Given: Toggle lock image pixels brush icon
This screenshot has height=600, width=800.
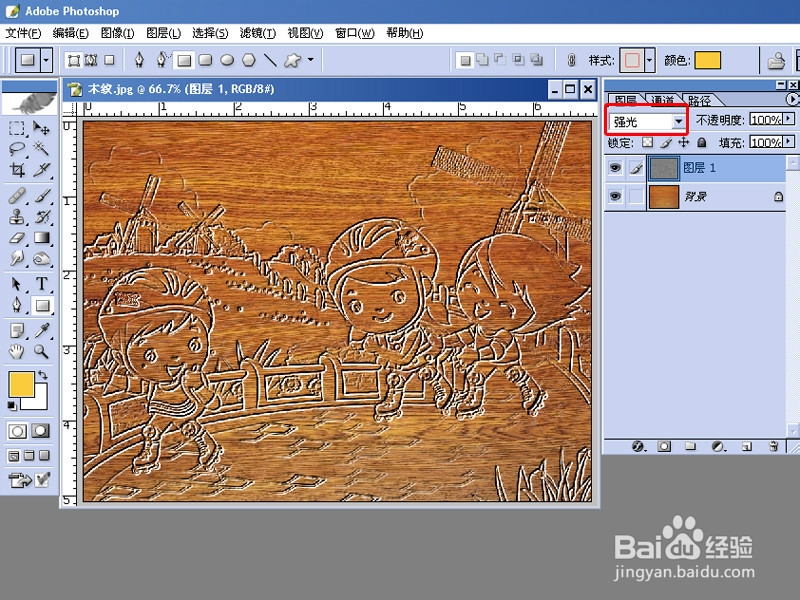Looking at the screenshot, I should coord(666,143).
